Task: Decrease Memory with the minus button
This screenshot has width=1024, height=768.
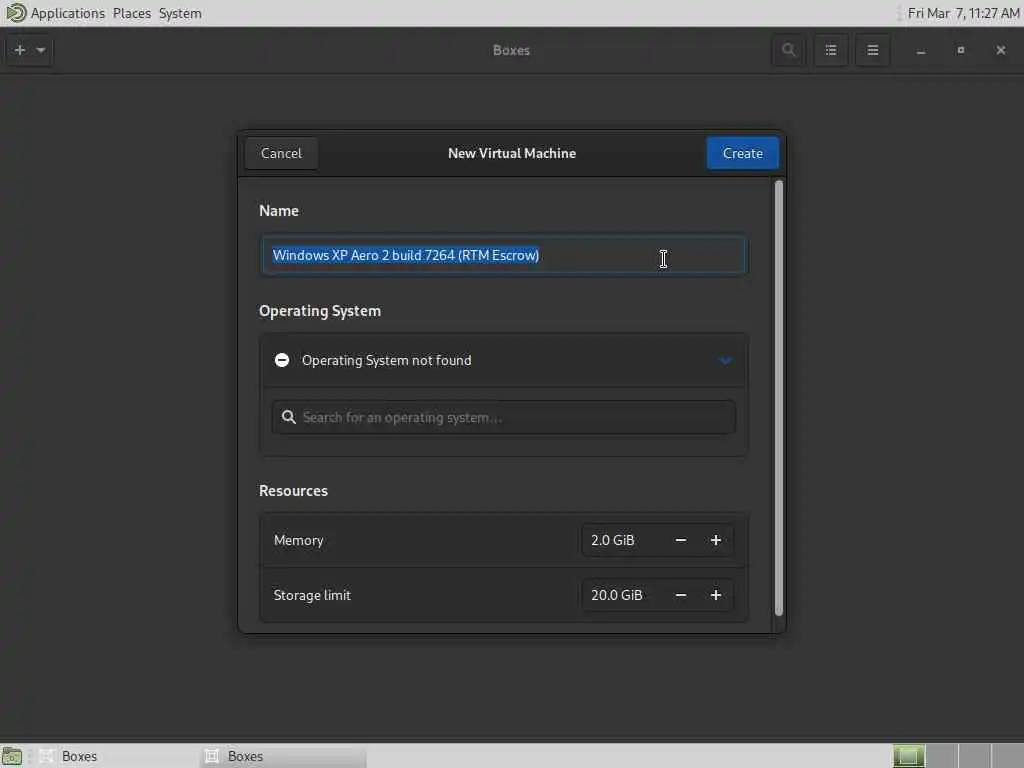Action: [680, 540]
